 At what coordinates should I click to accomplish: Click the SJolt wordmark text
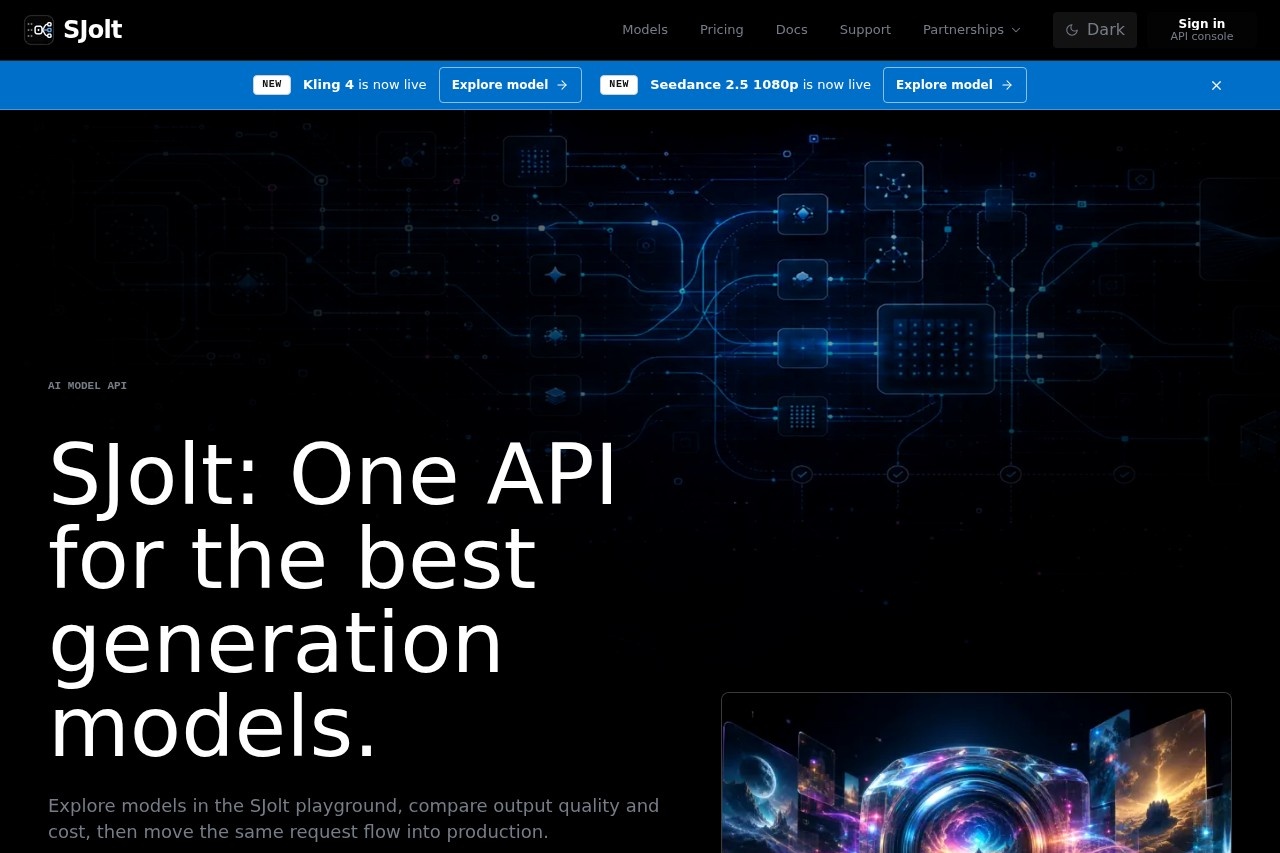point(93,30)
